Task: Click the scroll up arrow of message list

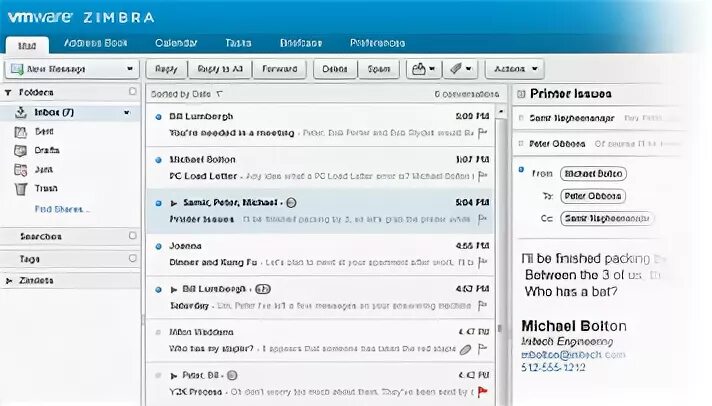Action: (501, 111)
